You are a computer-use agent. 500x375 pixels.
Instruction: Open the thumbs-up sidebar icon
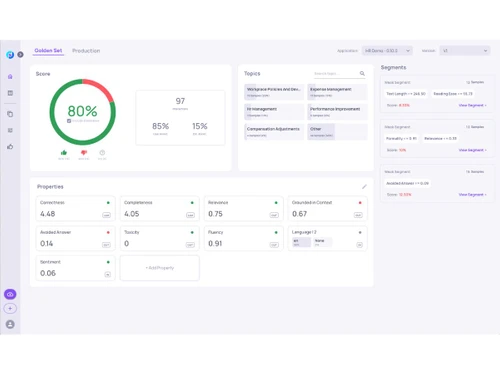(x=10, y=147)
